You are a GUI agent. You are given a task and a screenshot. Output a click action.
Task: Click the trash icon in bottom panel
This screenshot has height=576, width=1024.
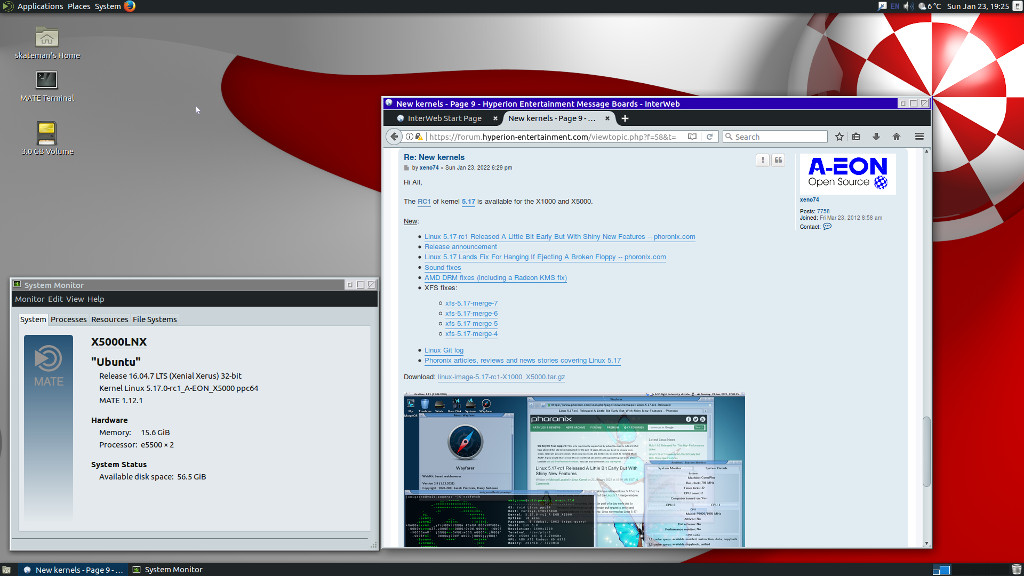point(1016,569)
